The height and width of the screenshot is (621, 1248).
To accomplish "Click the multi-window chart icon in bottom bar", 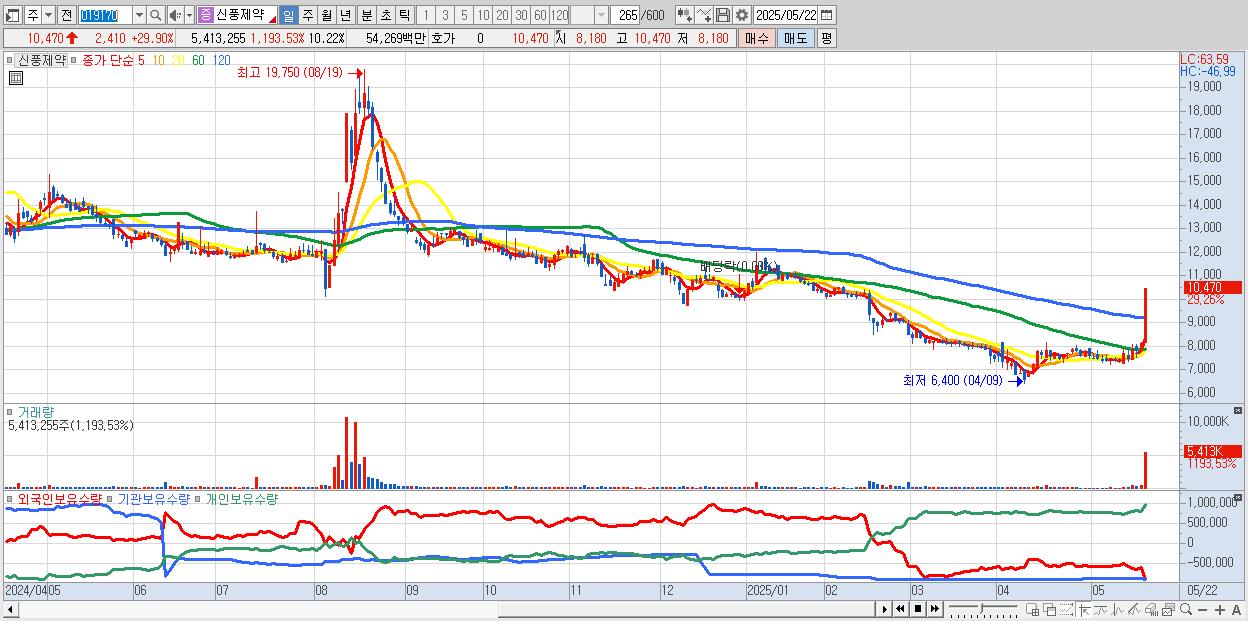I will (1168, 609).
